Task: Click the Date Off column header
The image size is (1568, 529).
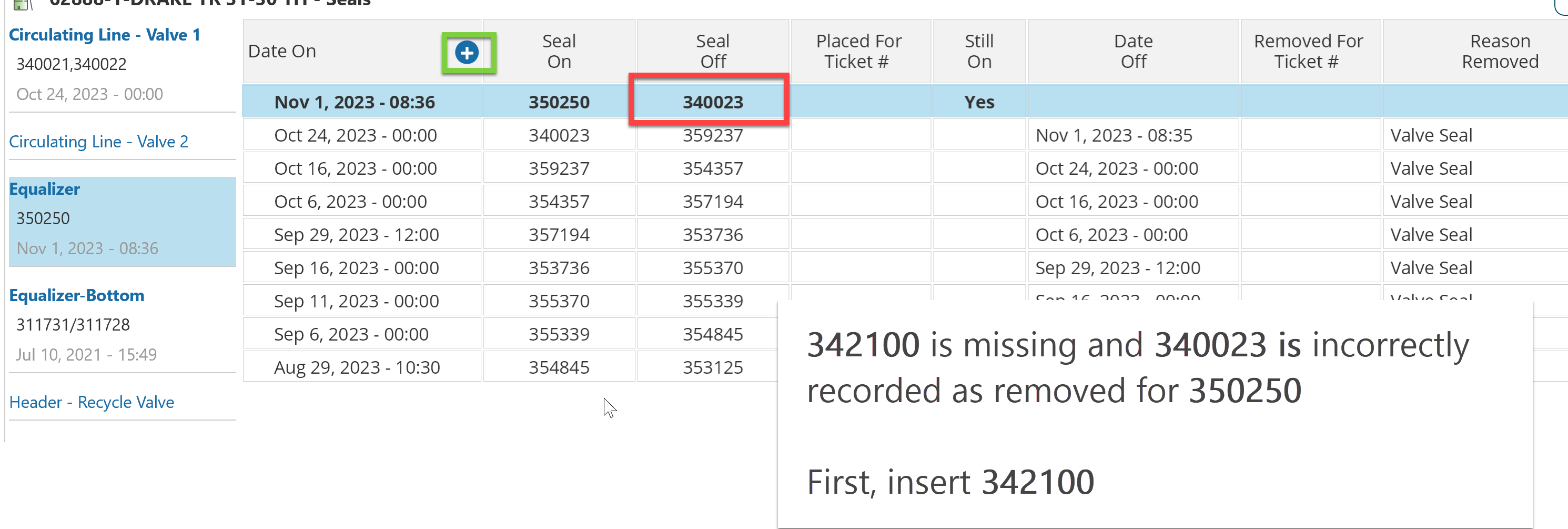Action: pos(1134,52)
